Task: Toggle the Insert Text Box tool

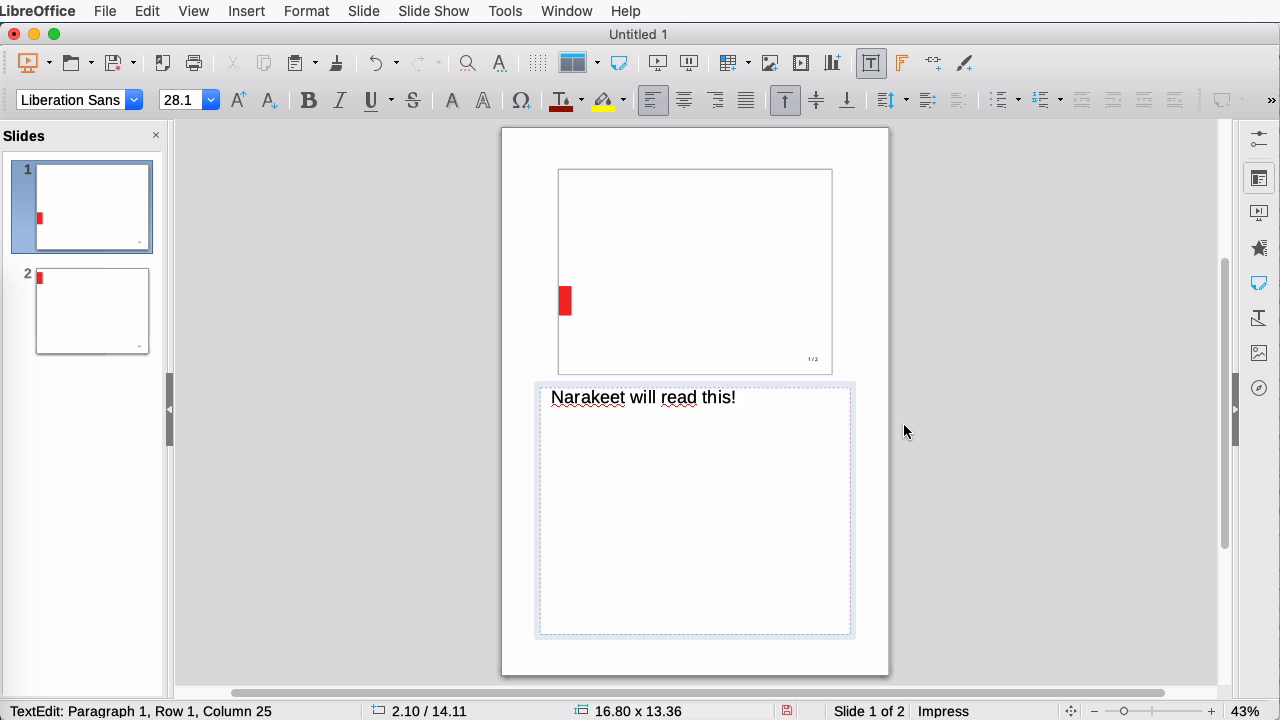Action: [x=871, y=63]
